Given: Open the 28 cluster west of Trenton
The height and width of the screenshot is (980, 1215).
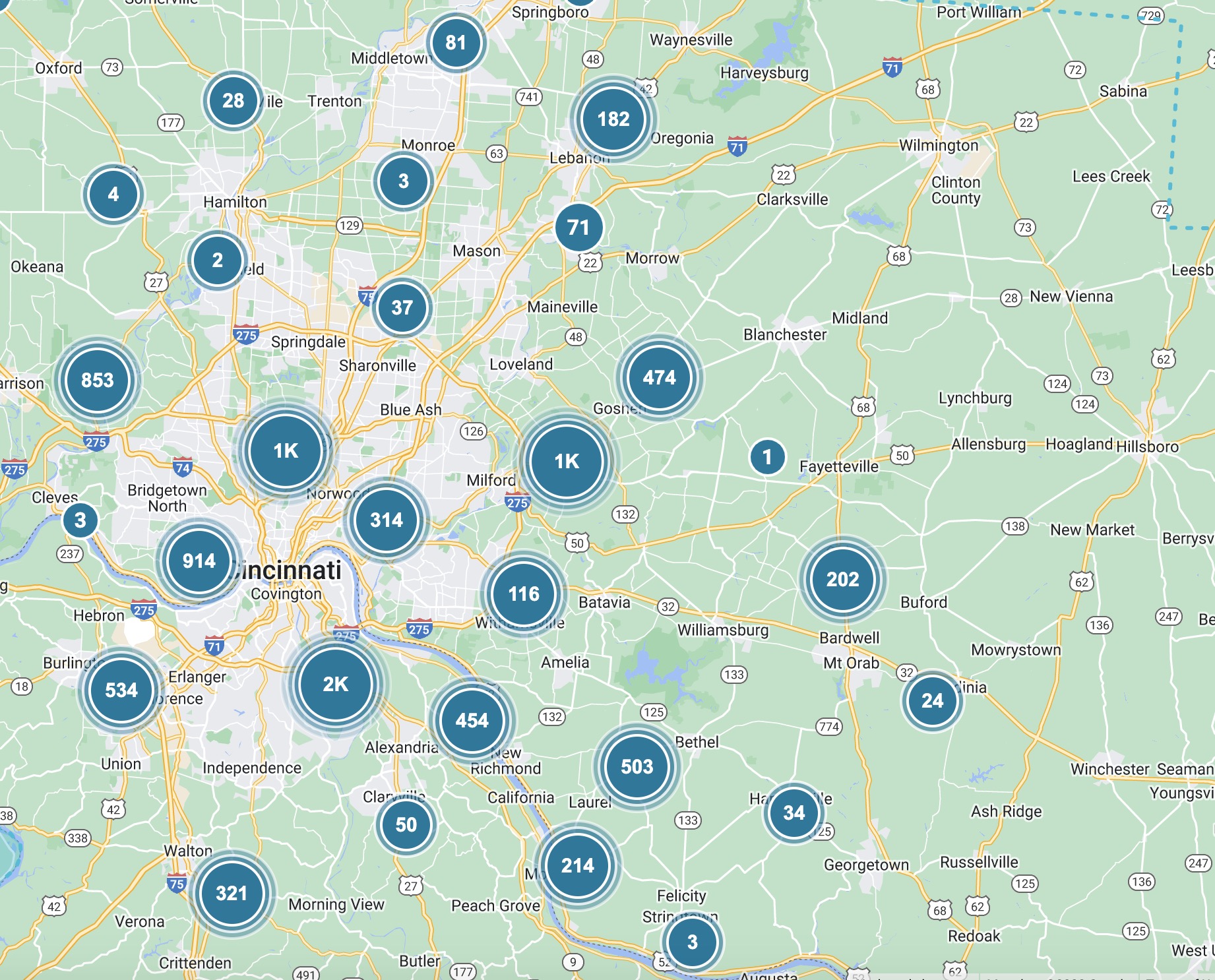Looking at the screenshot, I should pos(233,100).
